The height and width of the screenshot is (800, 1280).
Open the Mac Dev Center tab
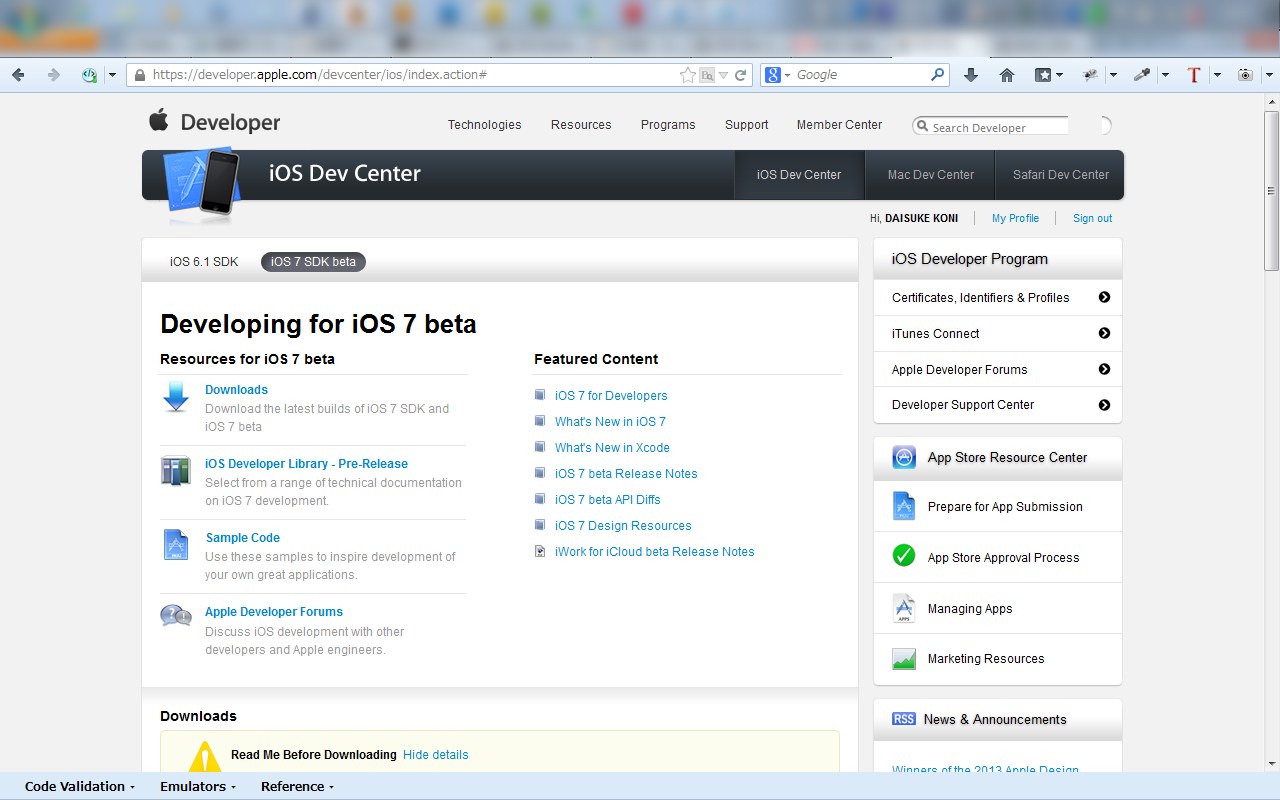pyautogui.click(x=930, y=174)
